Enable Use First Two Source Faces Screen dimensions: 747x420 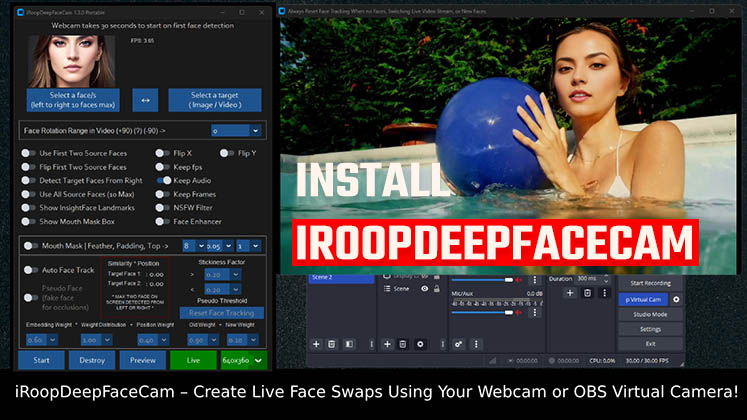[29, 153]
